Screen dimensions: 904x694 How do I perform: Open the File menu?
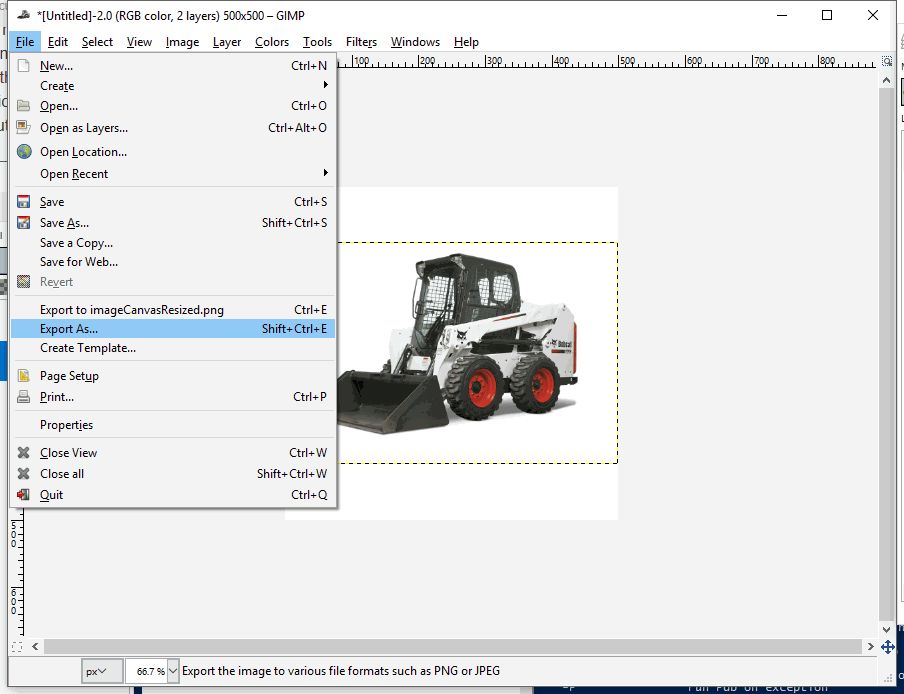coord(25,42)
